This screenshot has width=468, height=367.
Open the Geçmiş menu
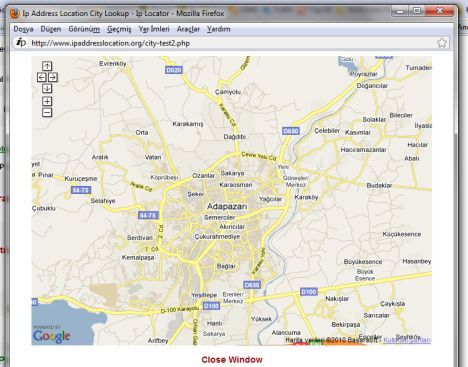click(119, 29)
